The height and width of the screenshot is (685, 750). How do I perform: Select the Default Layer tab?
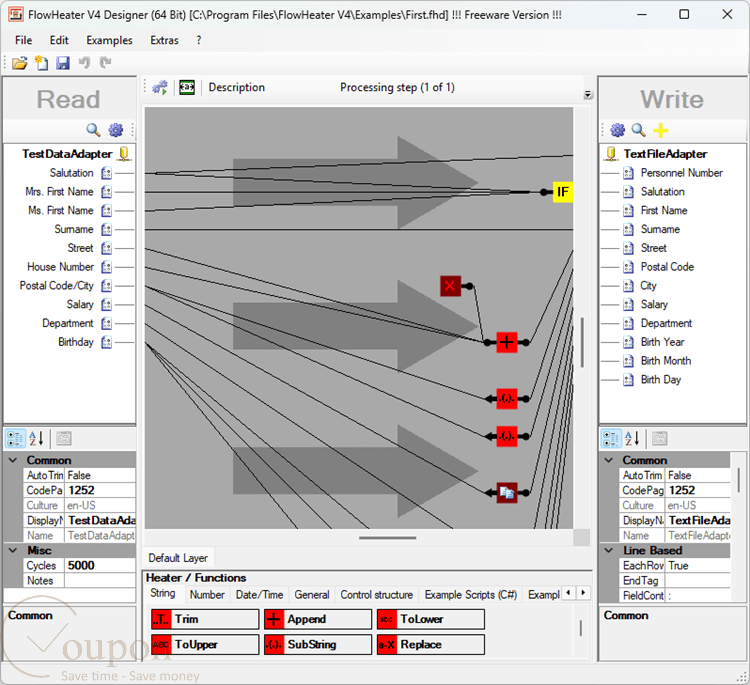[x=178, y=558]
